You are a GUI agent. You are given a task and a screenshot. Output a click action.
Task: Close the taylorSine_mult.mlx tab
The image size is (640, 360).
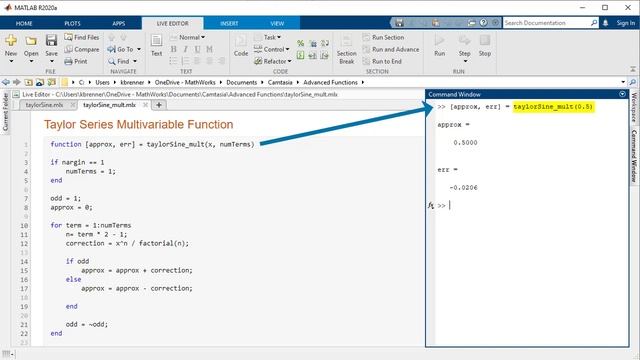pyautogui.click(x=145, y=105)
